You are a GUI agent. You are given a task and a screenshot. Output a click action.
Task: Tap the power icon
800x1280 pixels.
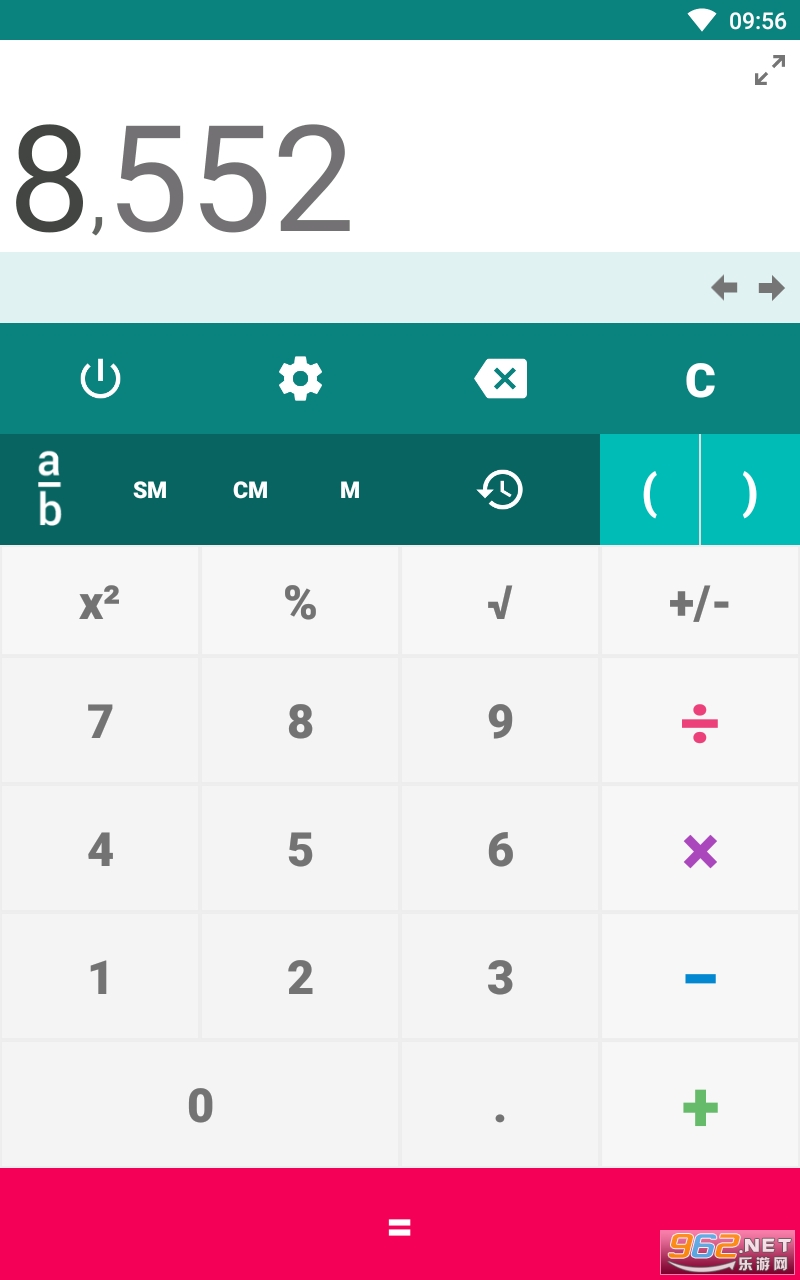click(100, 379)
